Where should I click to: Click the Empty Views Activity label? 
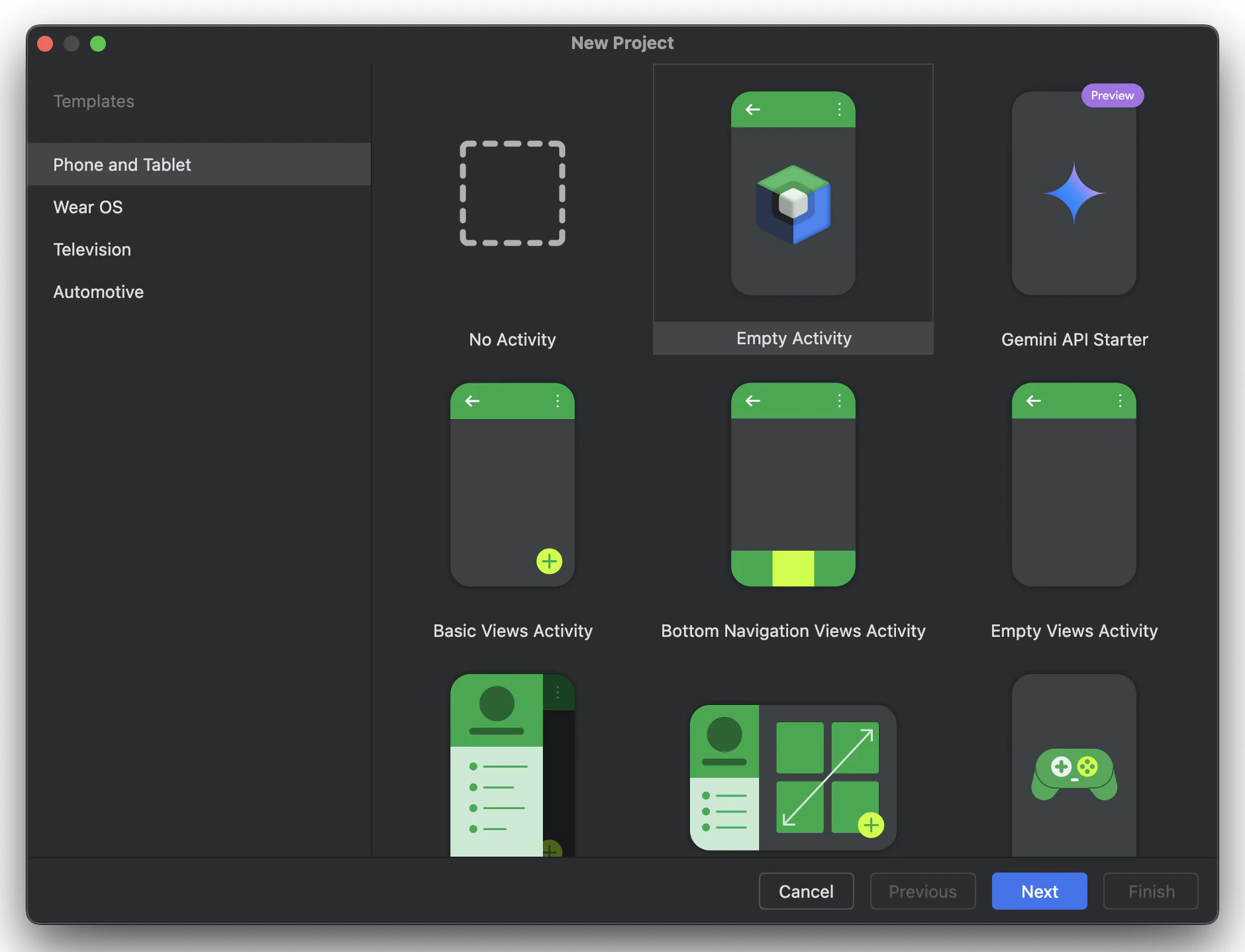(x=1074, y=631)
